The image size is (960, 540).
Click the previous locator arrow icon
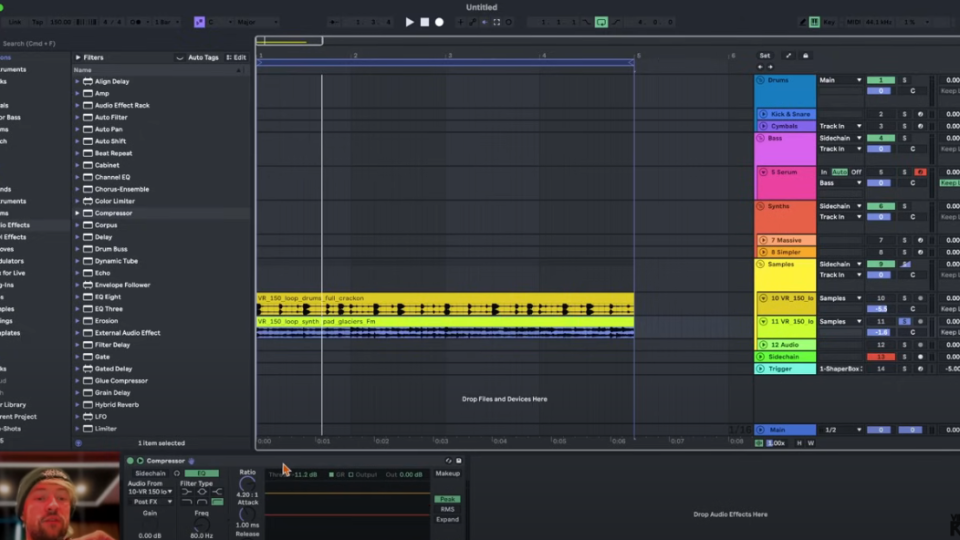click(760, 67)
